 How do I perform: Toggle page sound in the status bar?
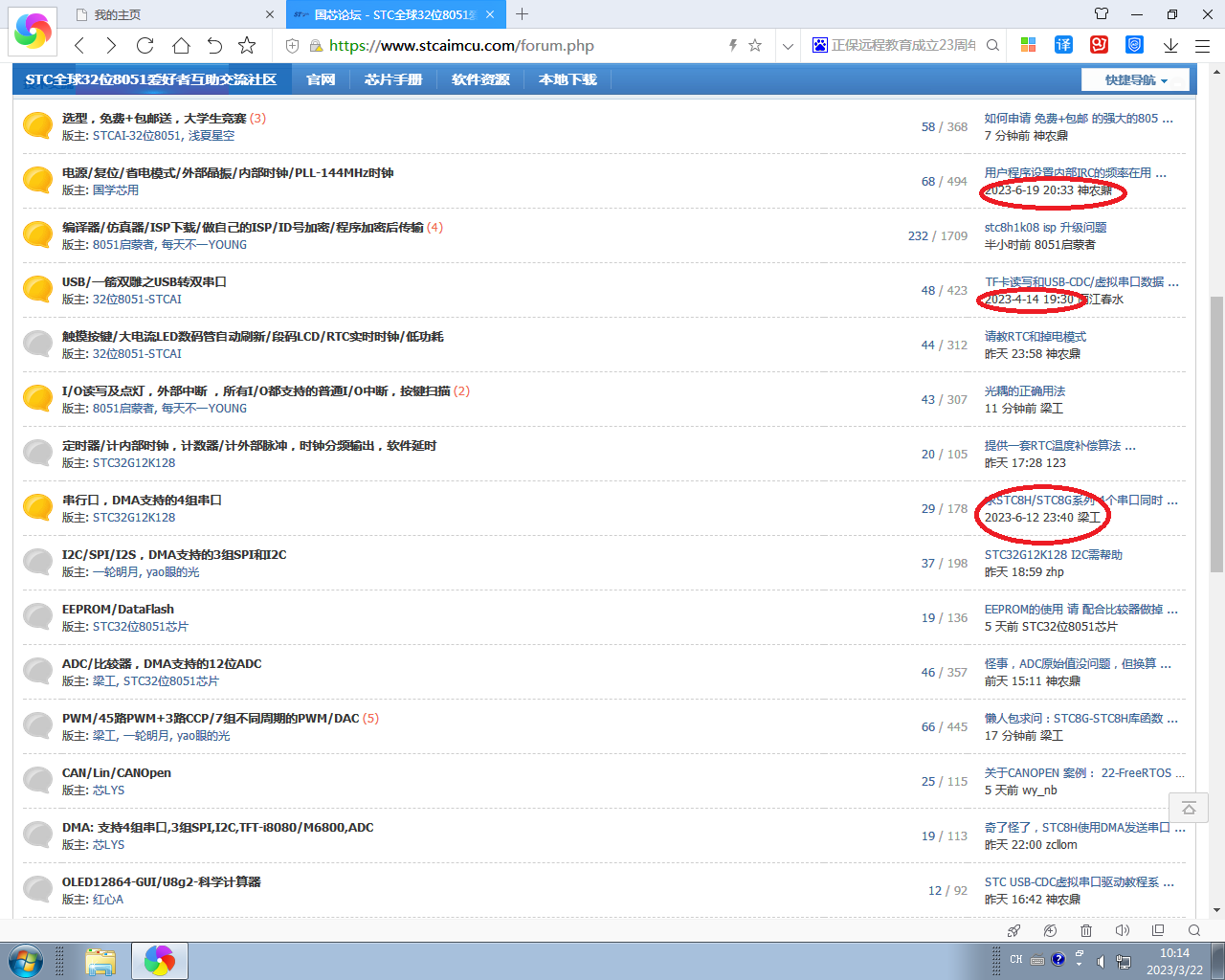(x=1123, y=930)
